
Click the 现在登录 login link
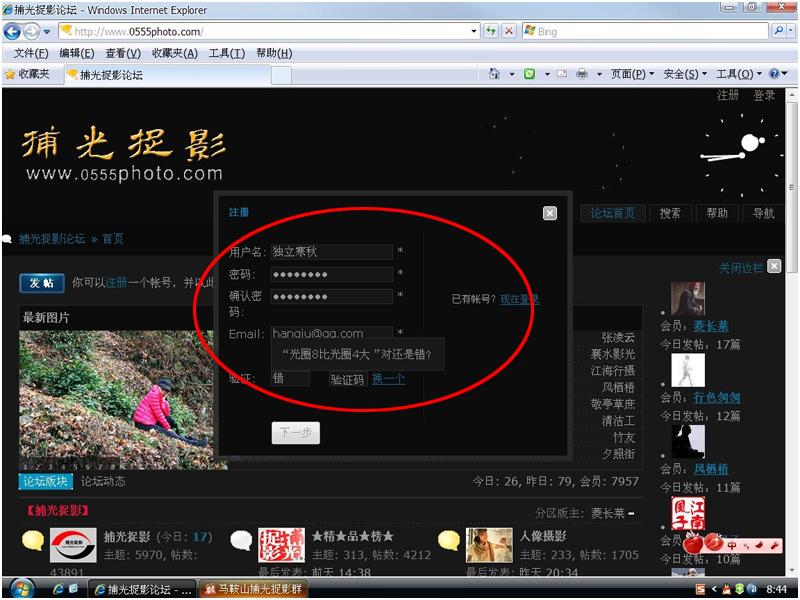click(x=519, y=299)
